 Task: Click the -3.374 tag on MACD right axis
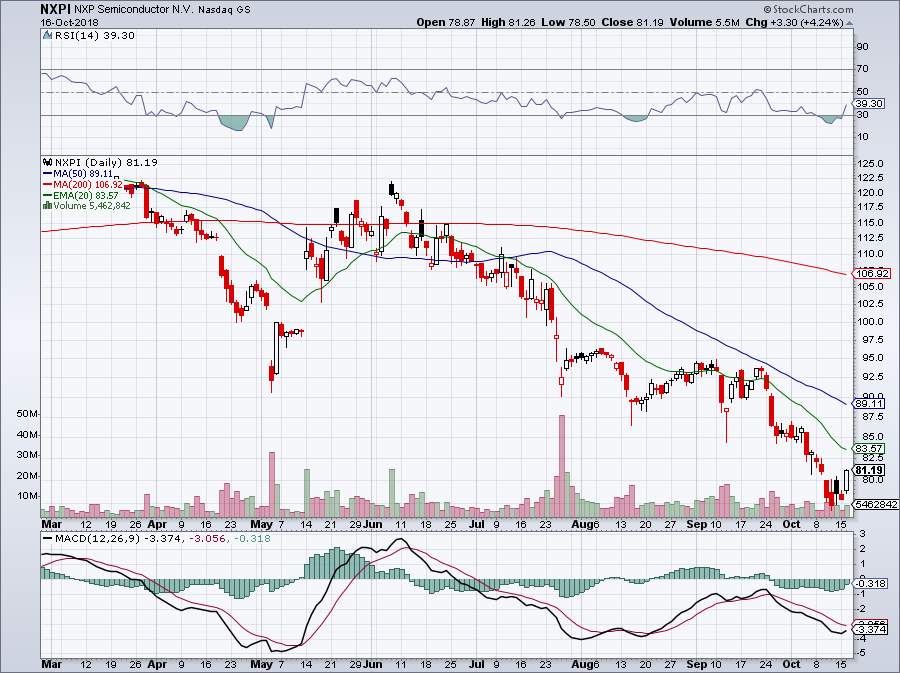pyautogui.click(x=871, y=629)
